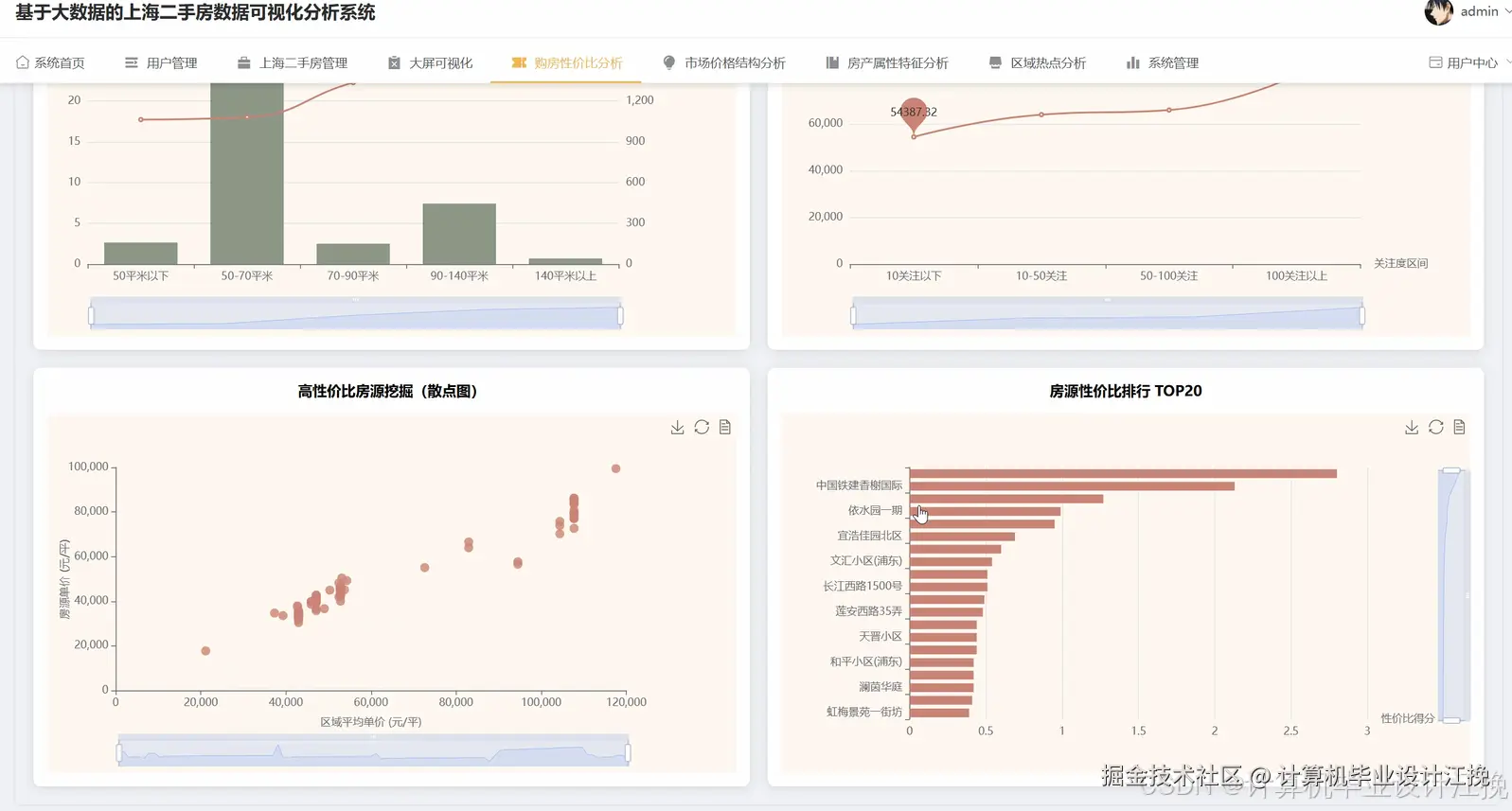The image size is (1512, 811).
Task: Open the admin account dropdown
Action: click(x=1468, y=11)
